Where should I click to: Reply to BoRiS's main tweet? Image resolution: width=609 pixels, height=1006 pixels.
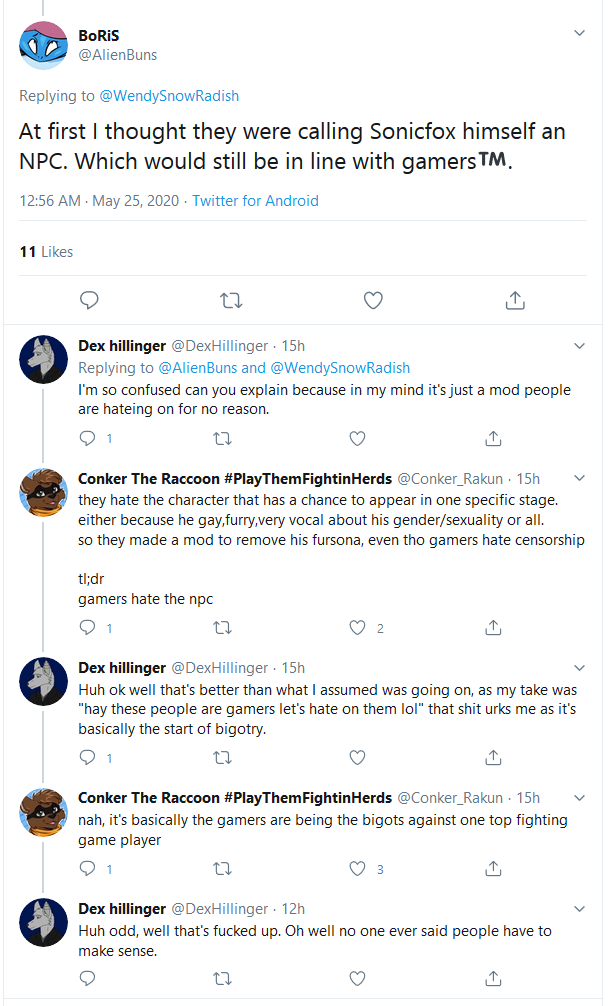[89, 300]
